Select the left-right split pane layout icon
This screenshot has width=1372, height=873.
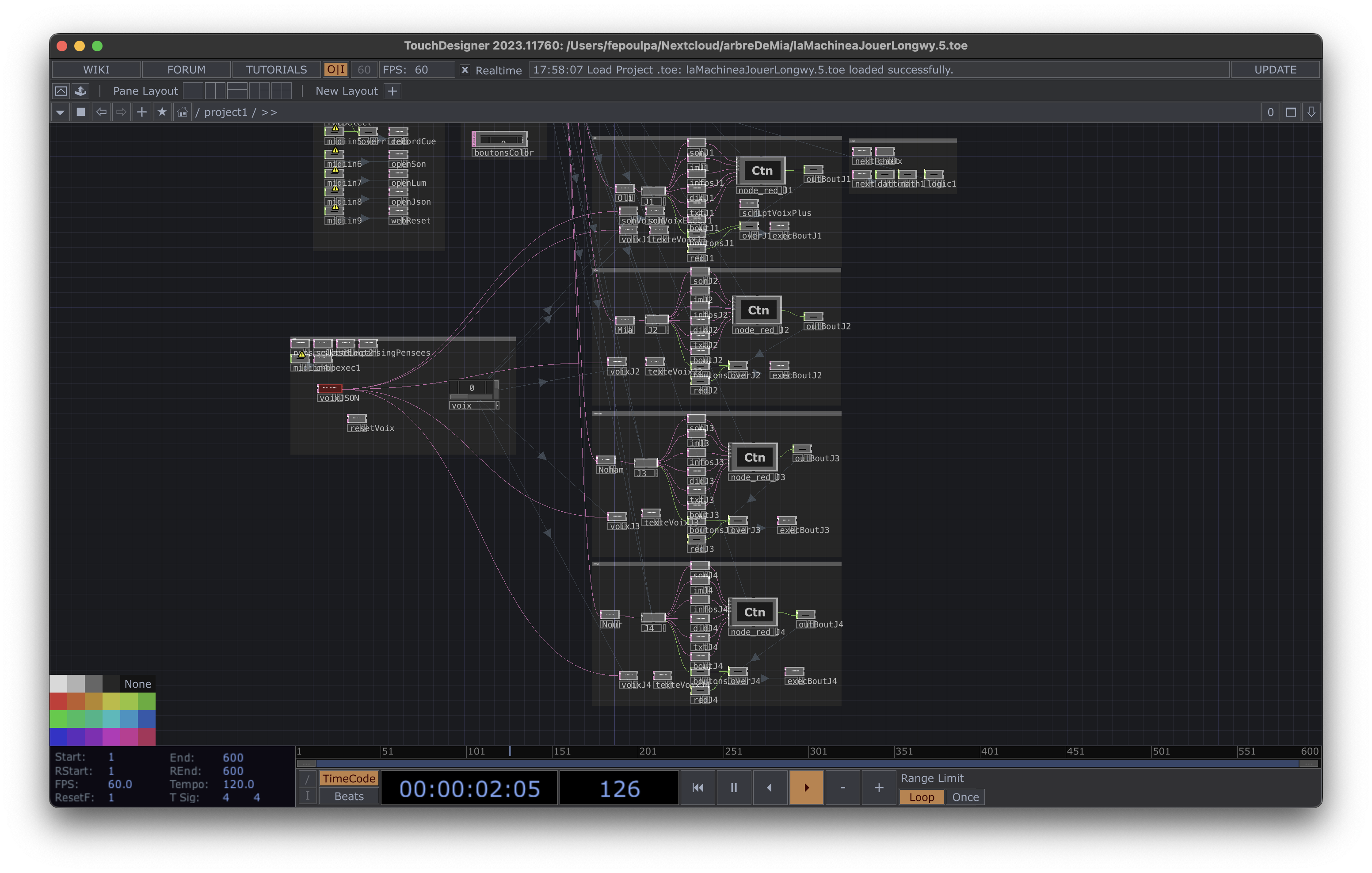[215, 91]
